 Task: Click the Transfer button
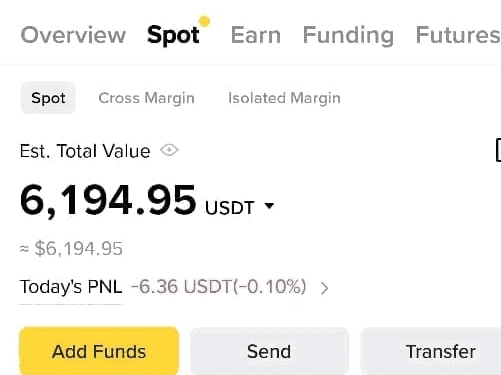point(431,351)
